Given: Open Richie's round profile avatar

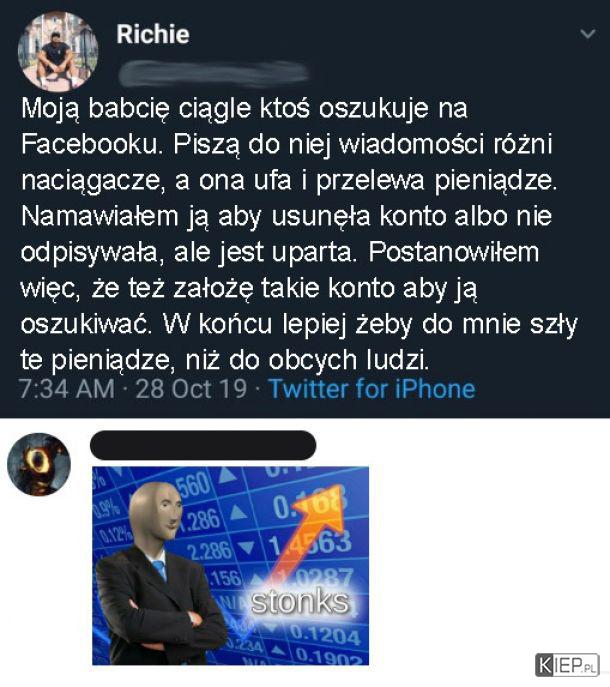Looking at the screenshot, I should [58, 51].
